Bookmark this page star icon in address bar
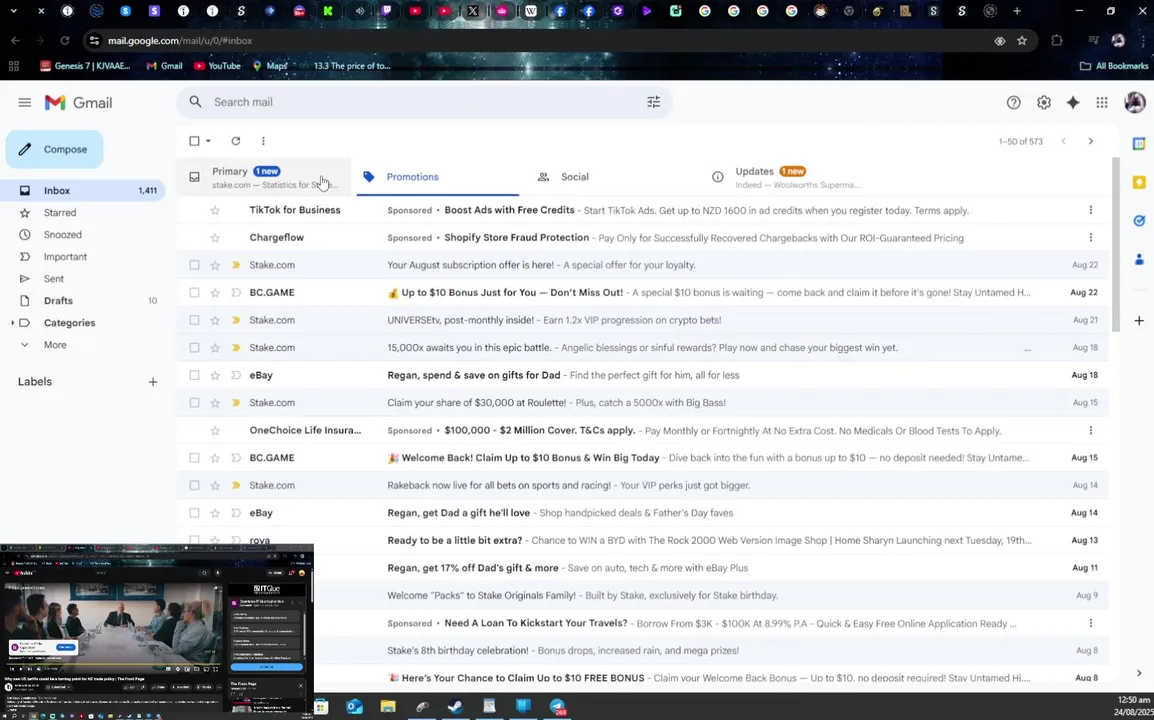 pyautogui.click(x=1022, y=41)
